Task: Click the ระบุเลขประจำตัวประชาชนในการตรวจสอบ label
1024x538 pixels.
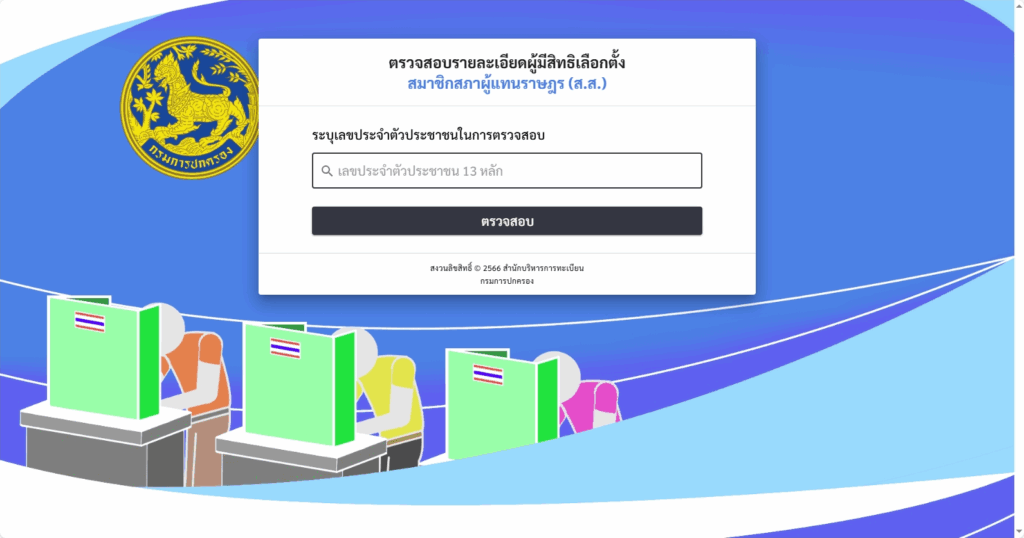Action: (428, 135)
